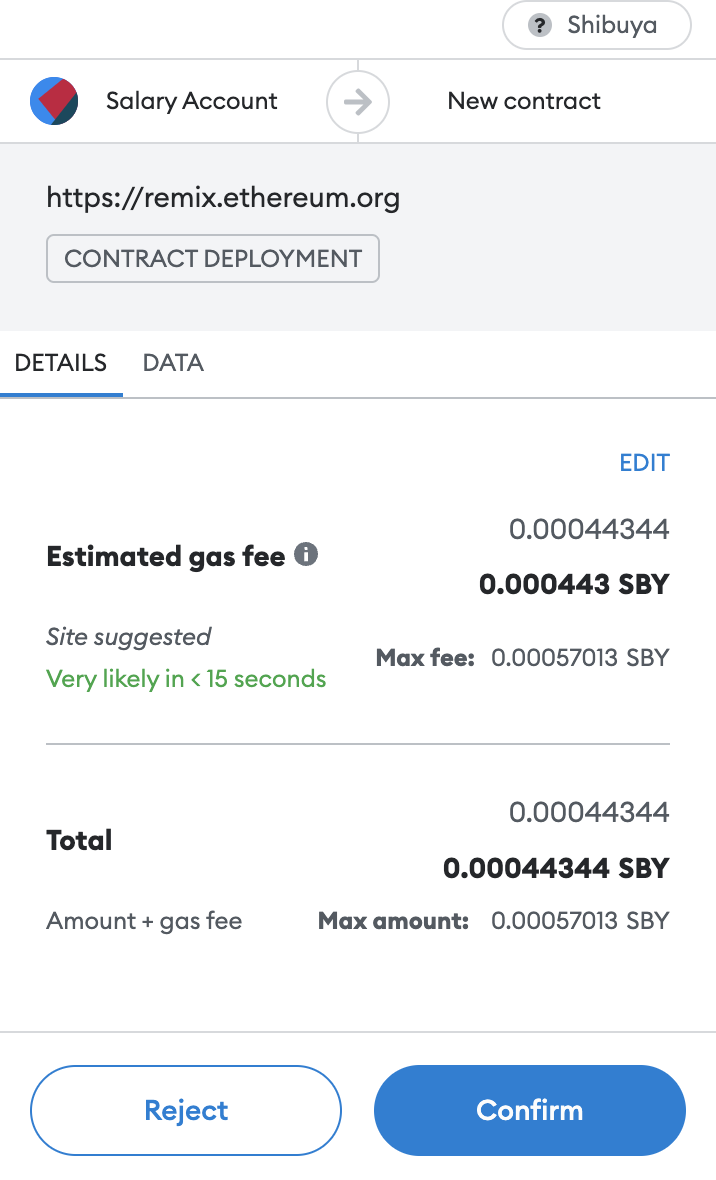This screenshot has width=716, height=1180.
Task: Click the remix.ethereum.org origin URL
Action: point(223,198)
